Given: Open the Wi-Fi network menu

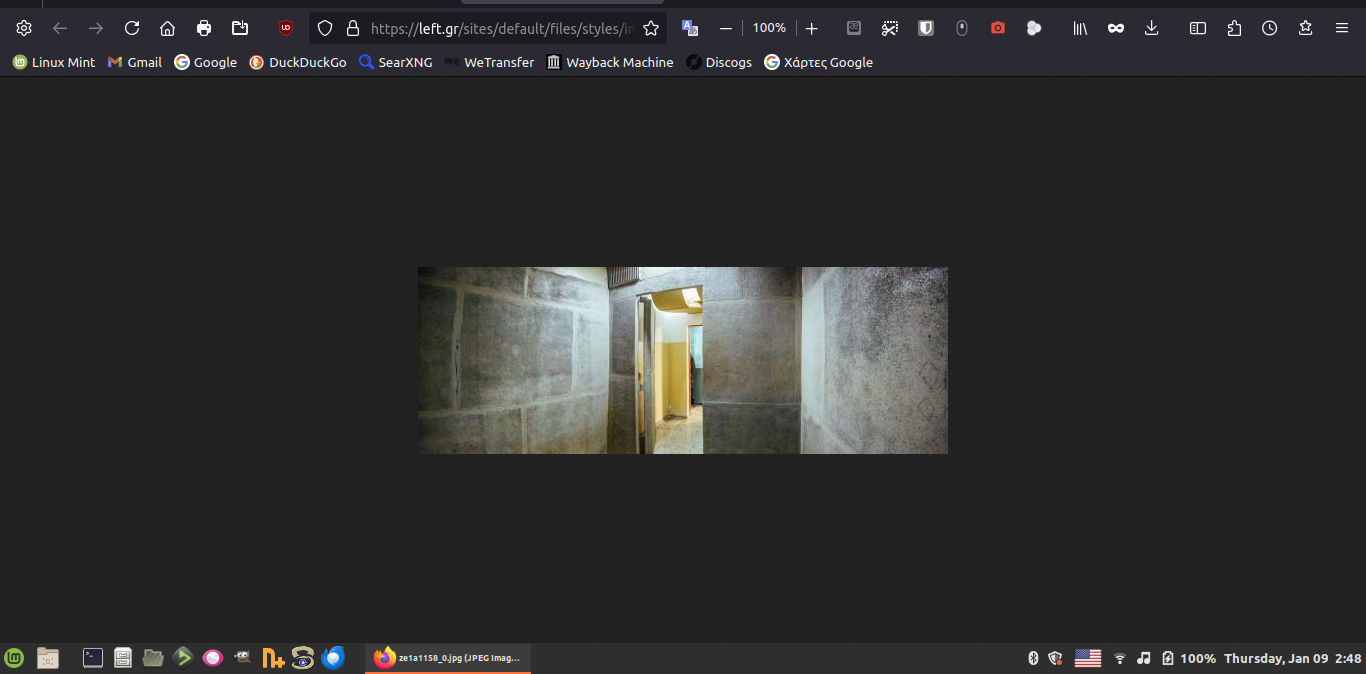Looking at the screenshot, I should 1120,658.
